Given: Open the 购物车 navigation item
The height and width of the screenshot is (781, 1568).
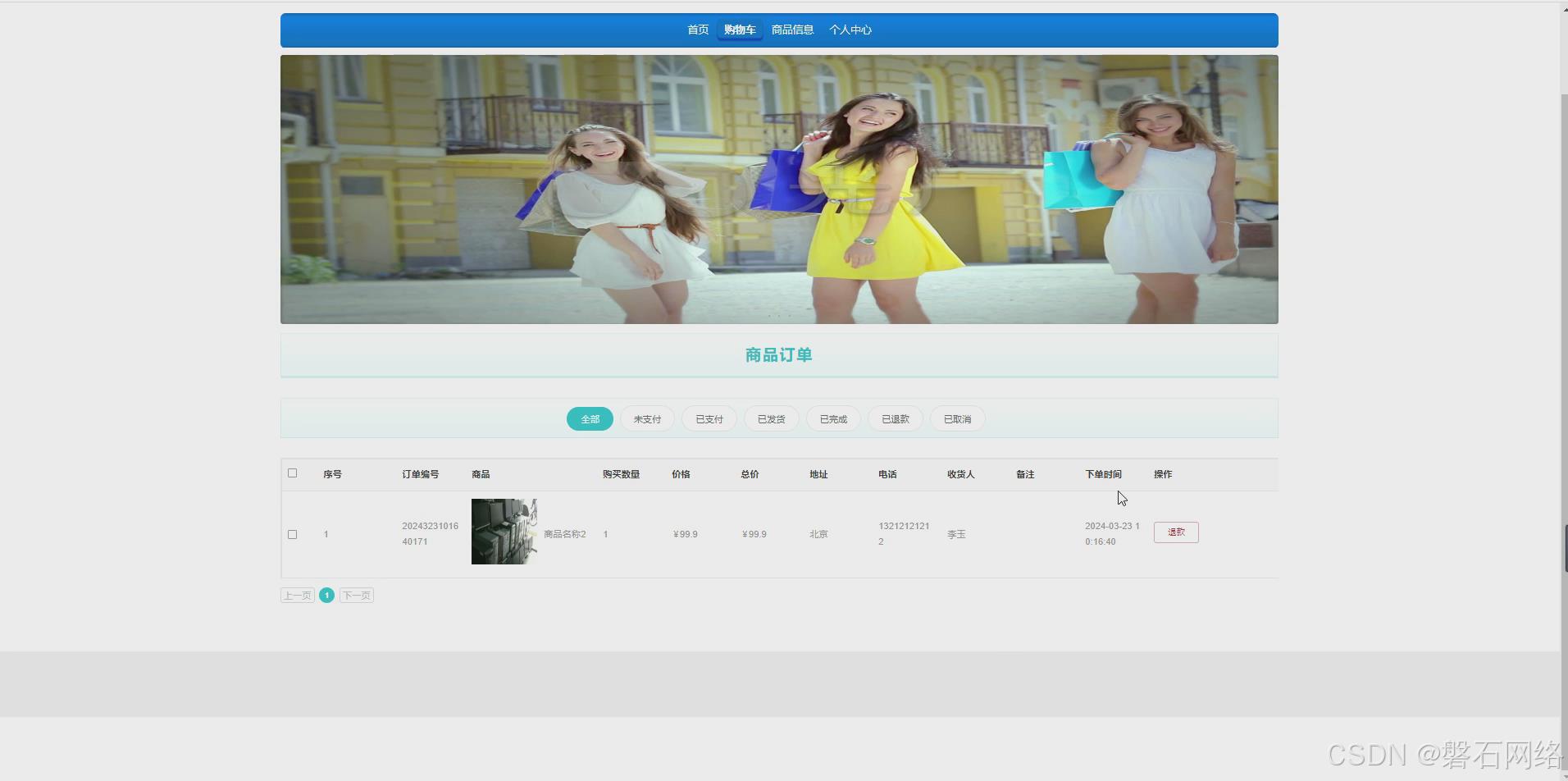Looking at the screenshot, I should click(740, 30).
